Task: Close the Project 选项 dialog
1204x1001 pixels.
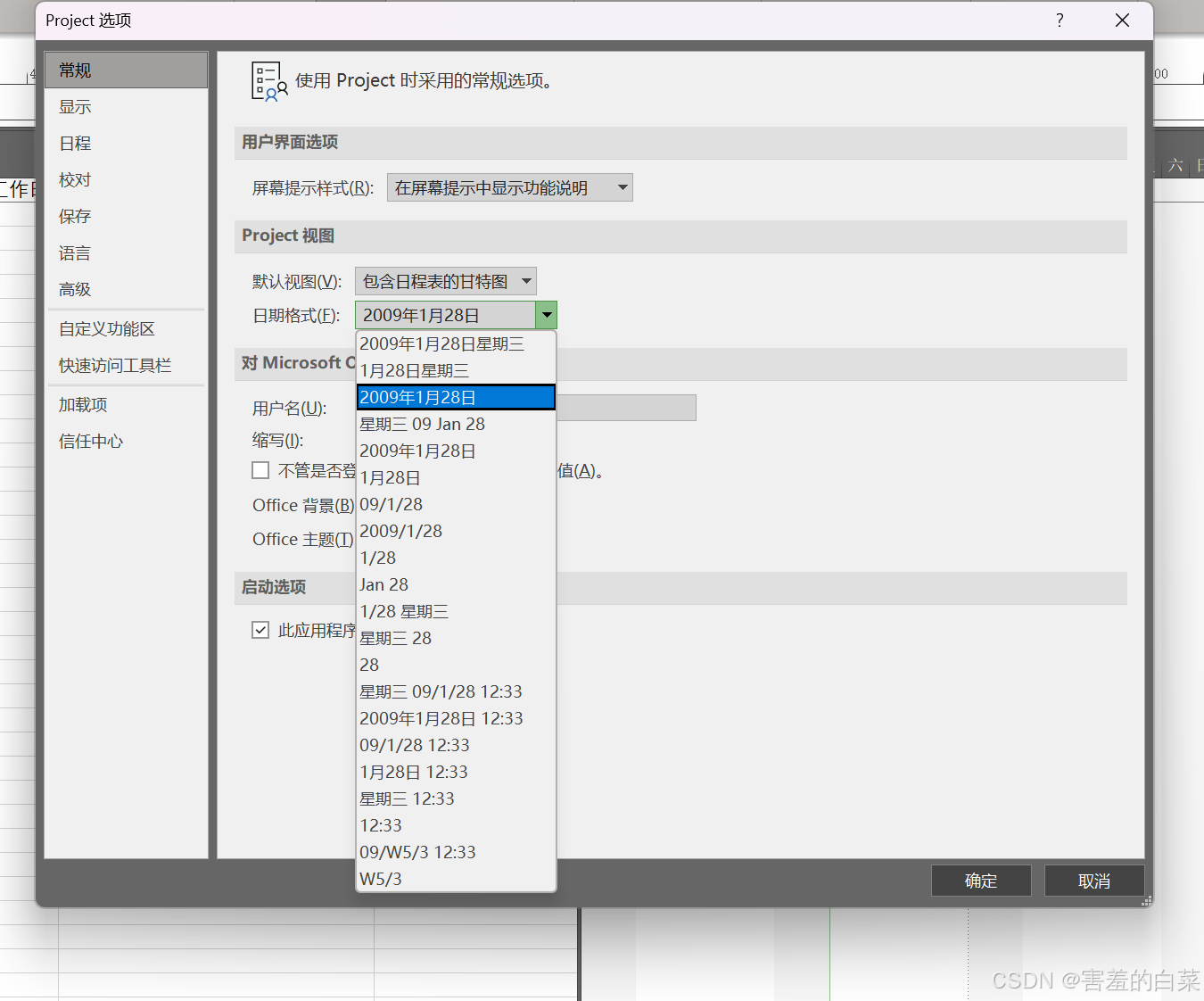Action: tap(1122, 21)
